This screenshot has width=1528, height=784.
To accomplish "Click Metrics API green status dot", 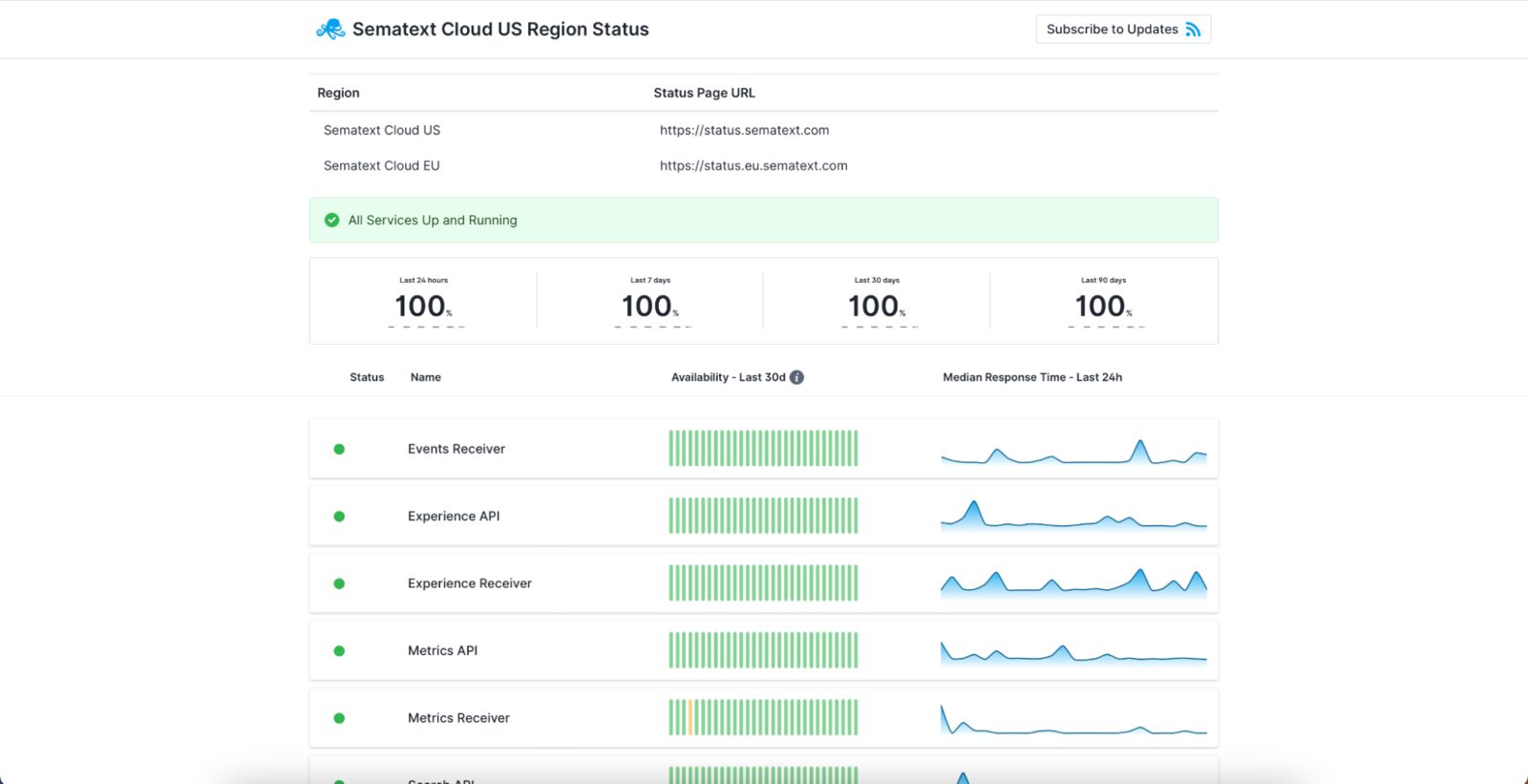I will tap(339, 651).
